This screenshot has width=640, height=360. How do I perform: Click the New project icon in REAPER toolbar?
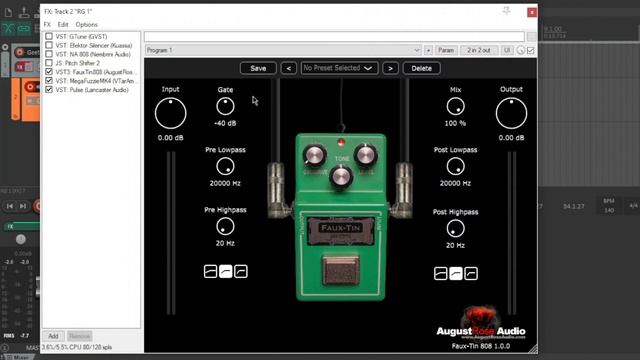coord(8,12)
